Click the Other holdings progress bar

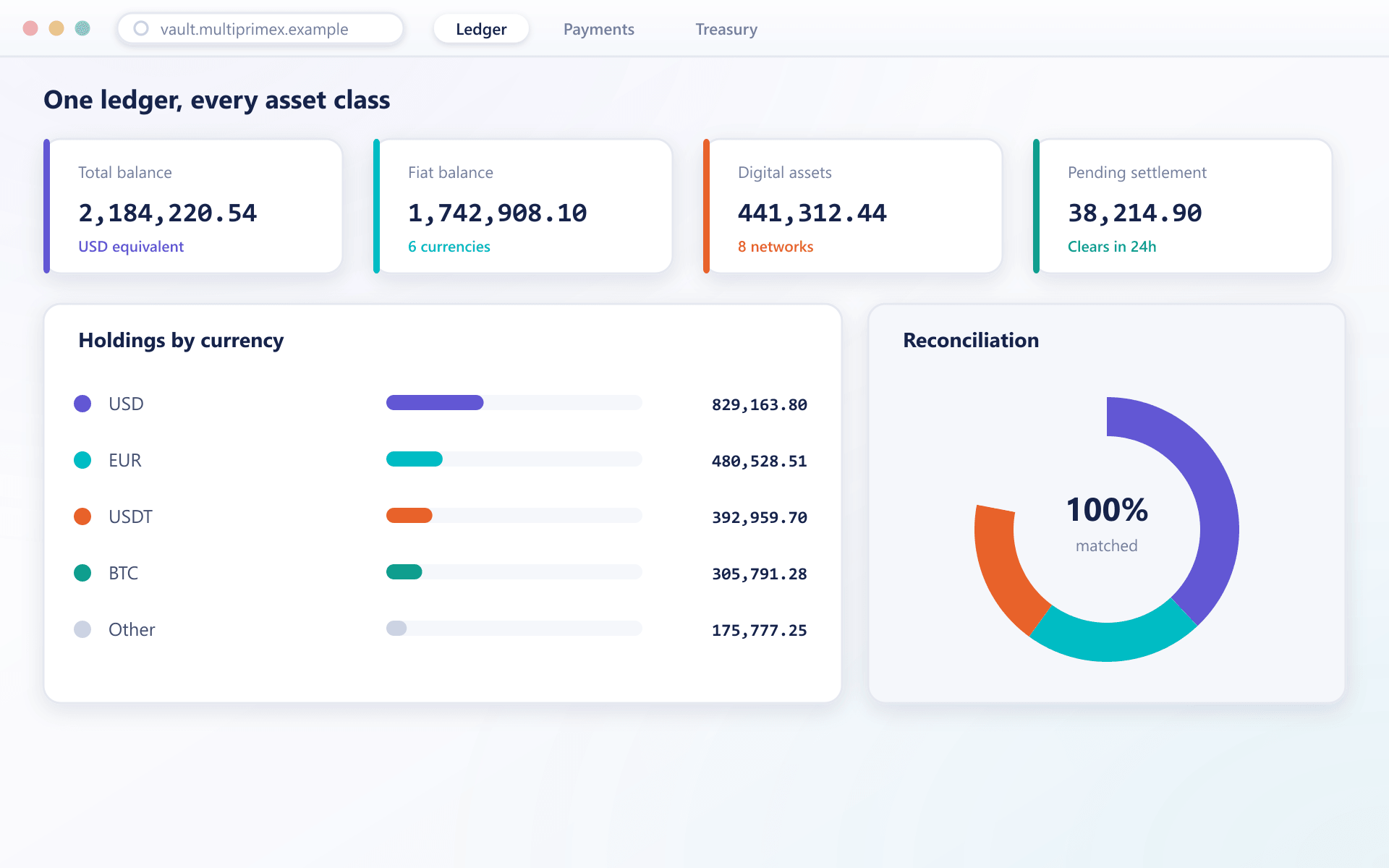click(514, 629)
